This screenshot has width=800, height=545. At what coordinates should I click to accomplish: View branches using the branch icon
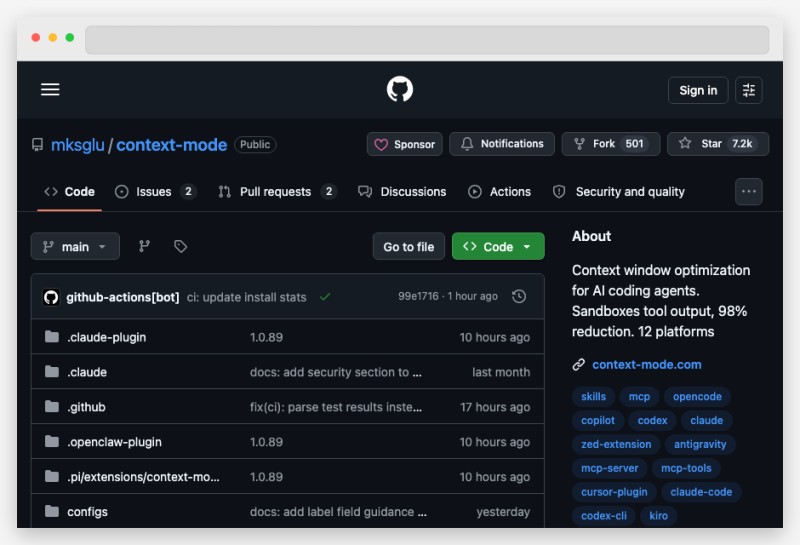144,246
